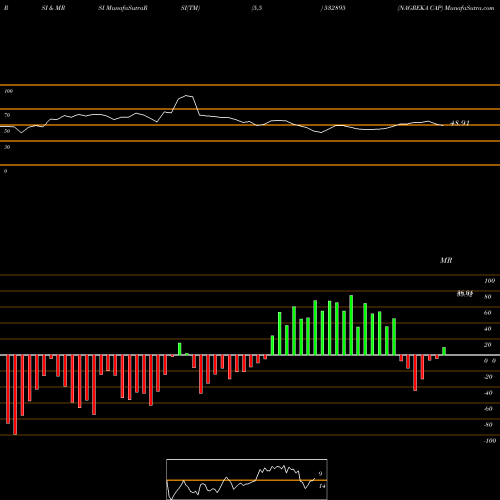The height and width of the screenshot is (500, 500).
Task: Click the RSI axis label 70
Action: pos(7,115)
